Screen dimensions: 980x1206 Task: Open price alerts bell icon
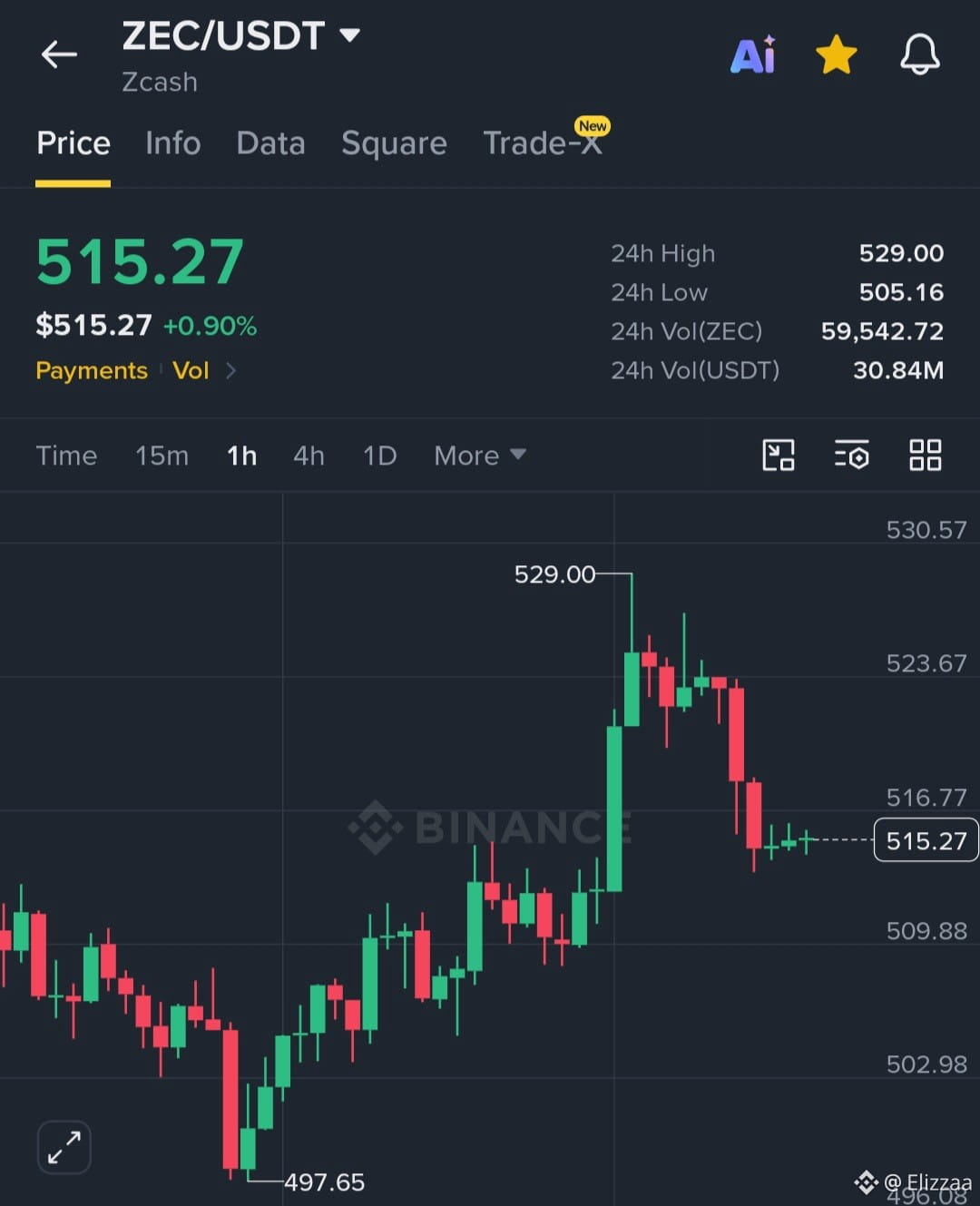coord(920,54)
